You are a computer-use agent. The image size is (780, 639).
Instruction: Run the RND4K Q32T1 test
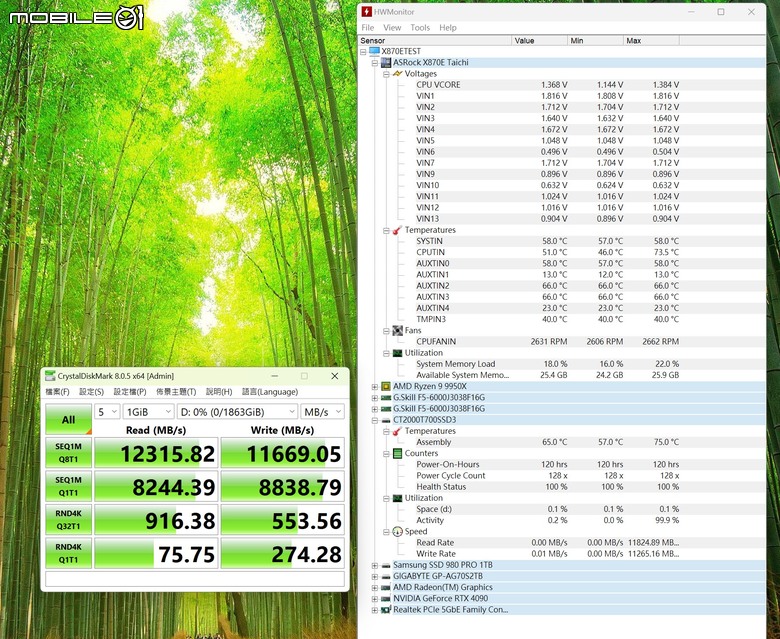(68, 520)
